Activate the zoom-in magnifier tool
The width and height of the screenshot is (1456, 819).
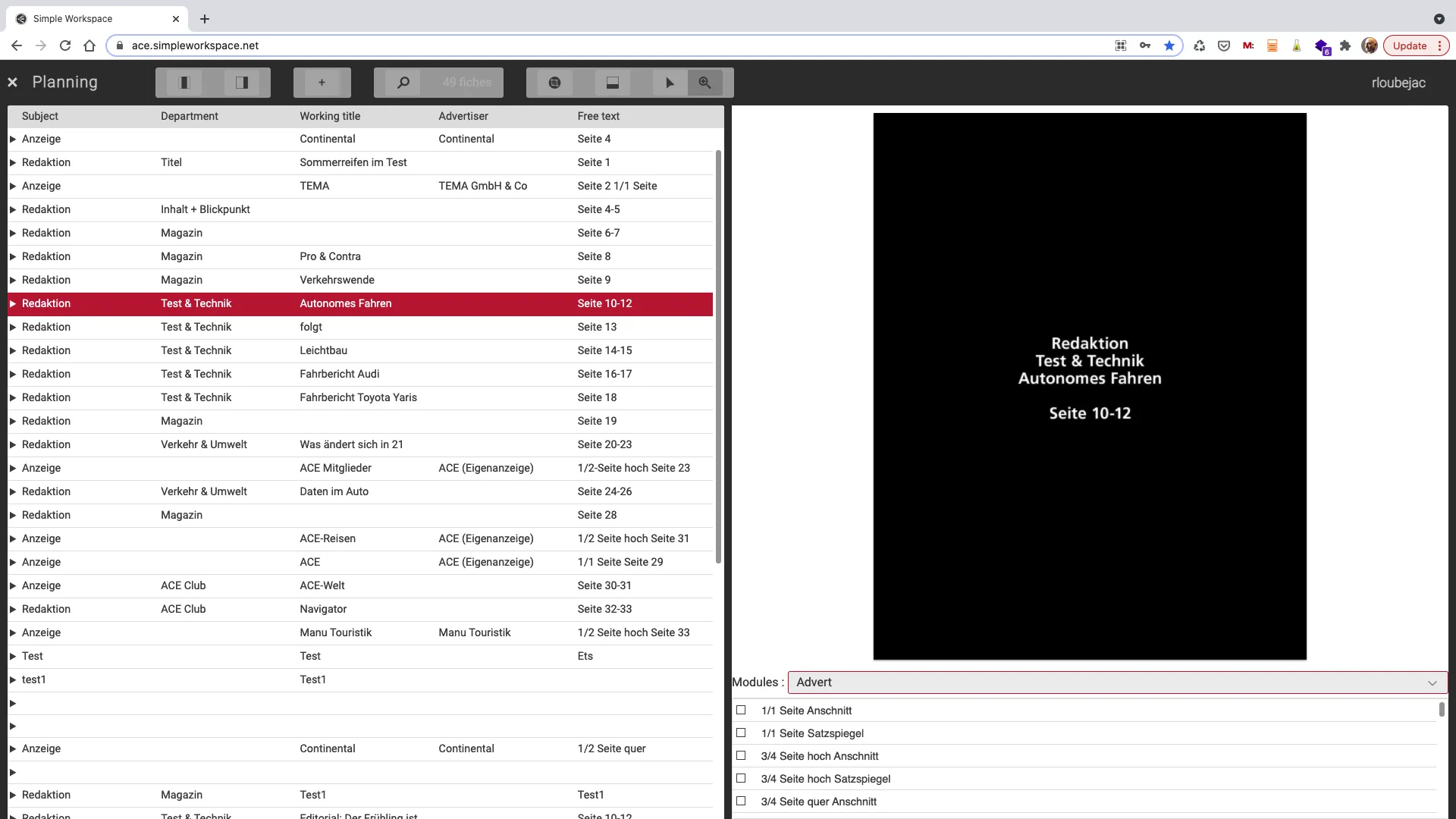pyautogui.click(x=705, y=83)
